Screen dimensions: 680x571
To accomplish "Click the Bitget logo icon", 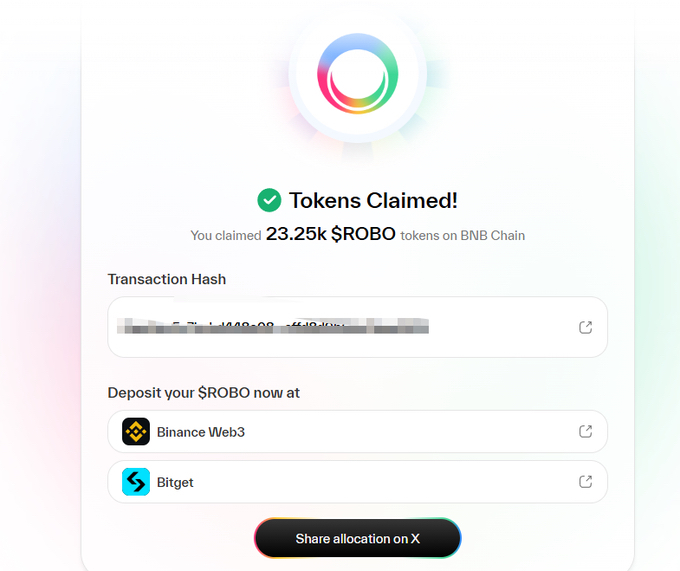I will (x=136, y=482).
